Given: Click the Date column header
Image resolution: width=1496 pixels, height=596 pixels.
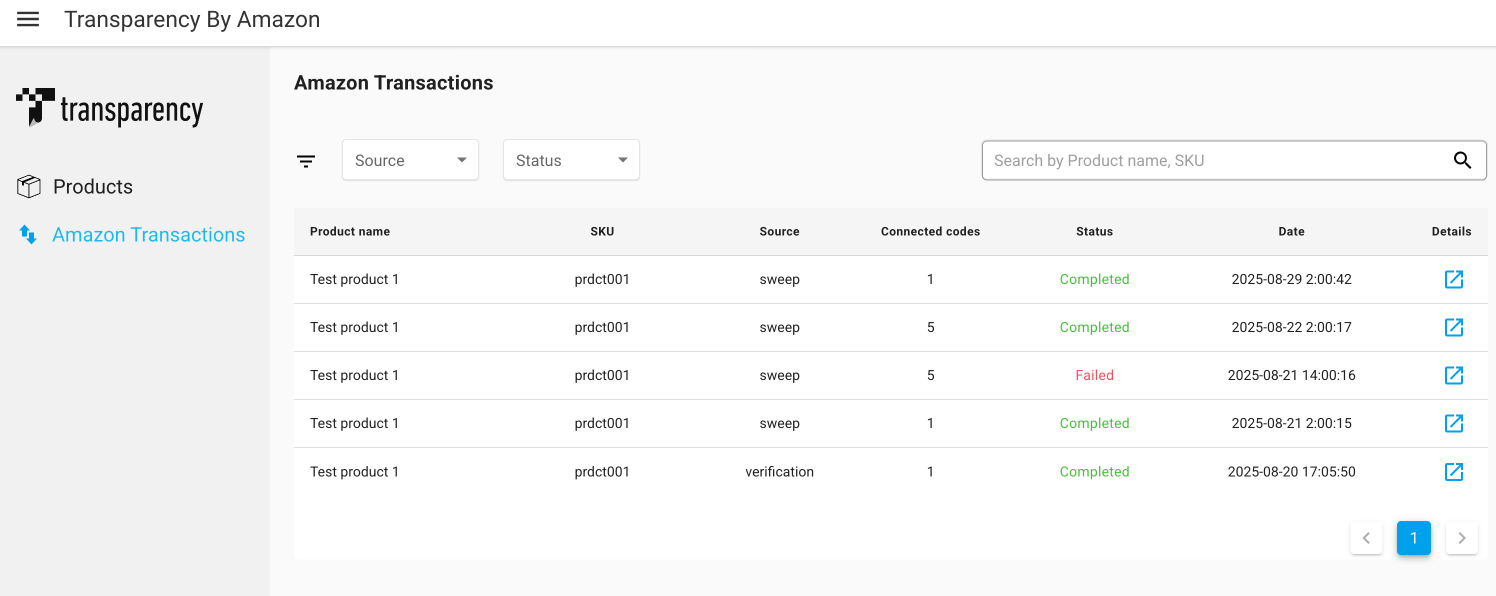Looking at the screenshot, I should [x=1291, y=231].
